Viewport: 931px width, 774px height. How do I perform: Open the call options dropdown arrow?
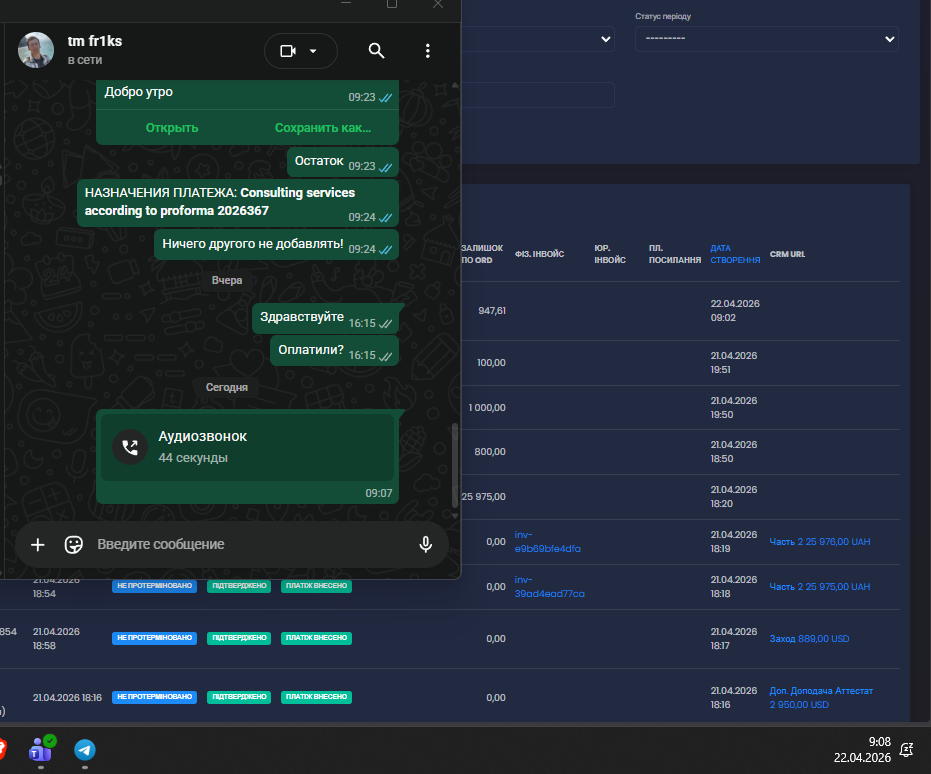(313, 51)
